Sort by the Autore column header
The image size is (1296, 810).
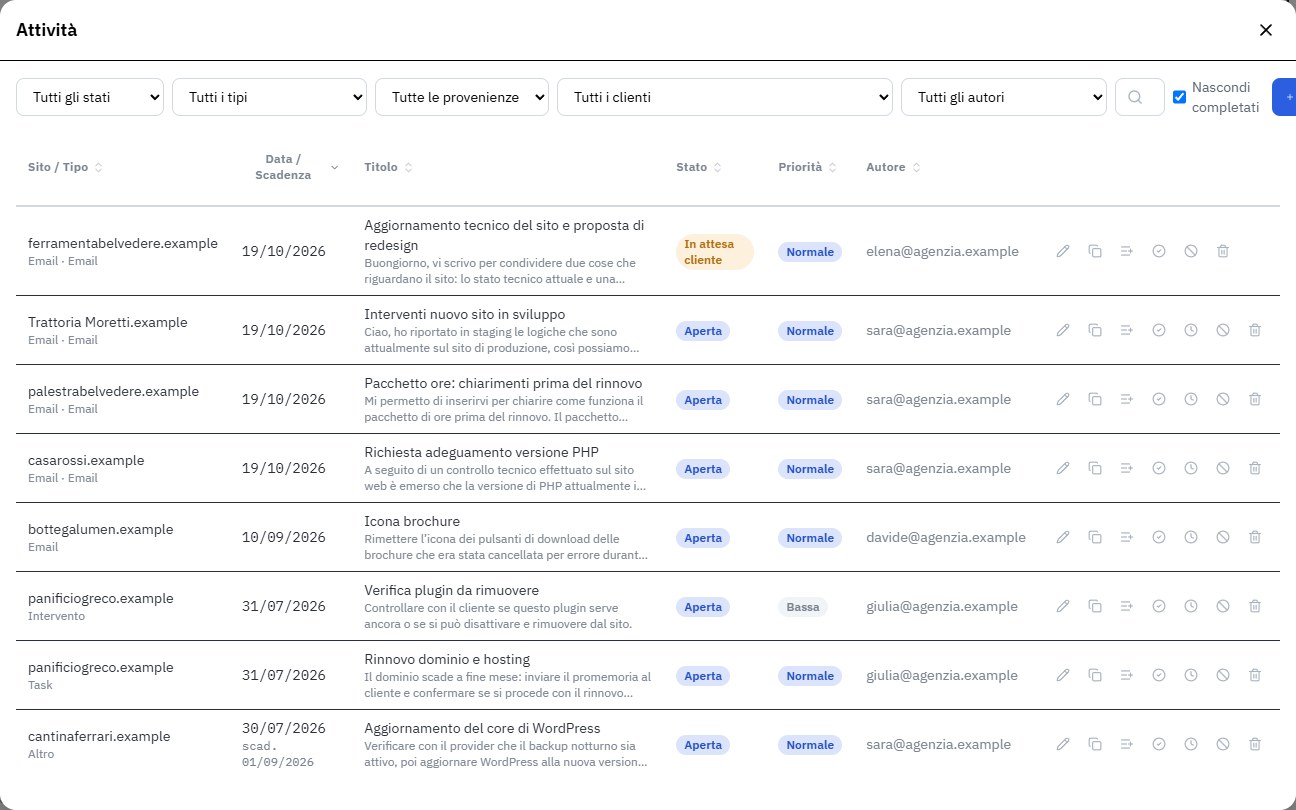894,167
